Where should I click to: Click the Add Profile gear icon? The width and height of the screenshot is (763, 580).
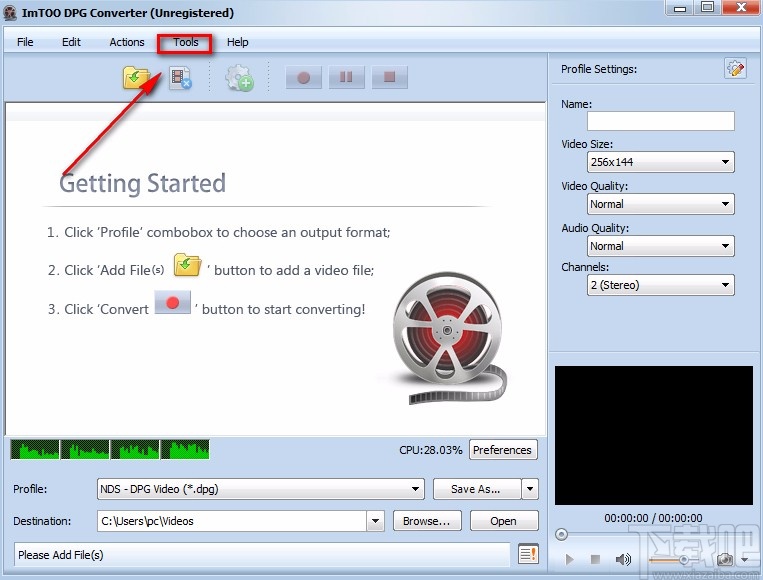[239, 78]
